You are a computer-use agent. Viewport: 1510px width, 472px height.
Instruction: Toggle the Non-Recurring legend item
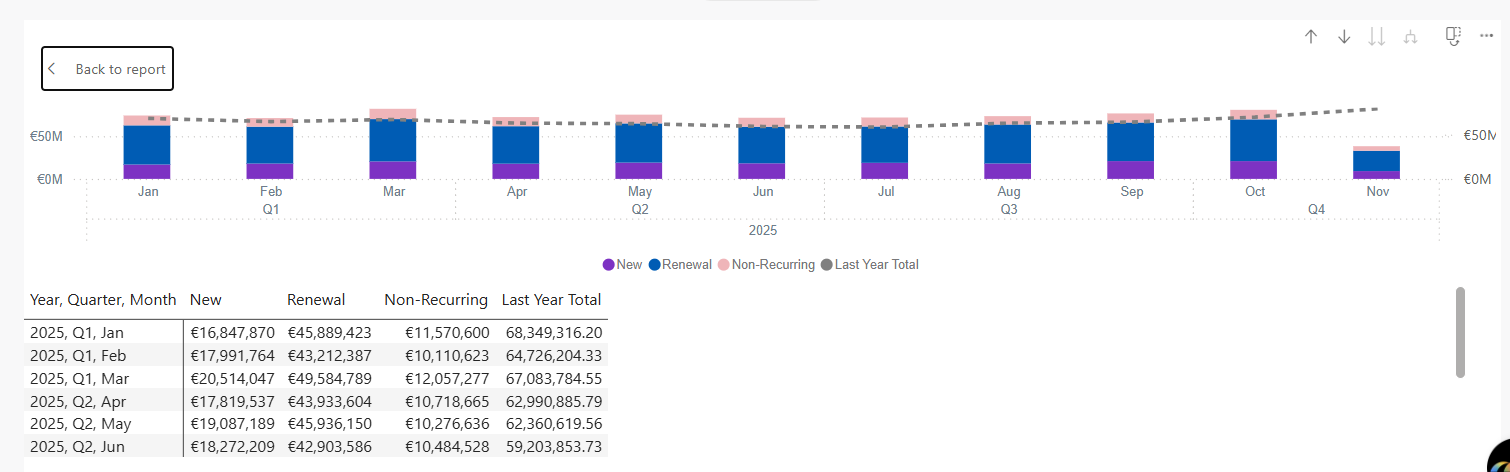tap(766, 265)
